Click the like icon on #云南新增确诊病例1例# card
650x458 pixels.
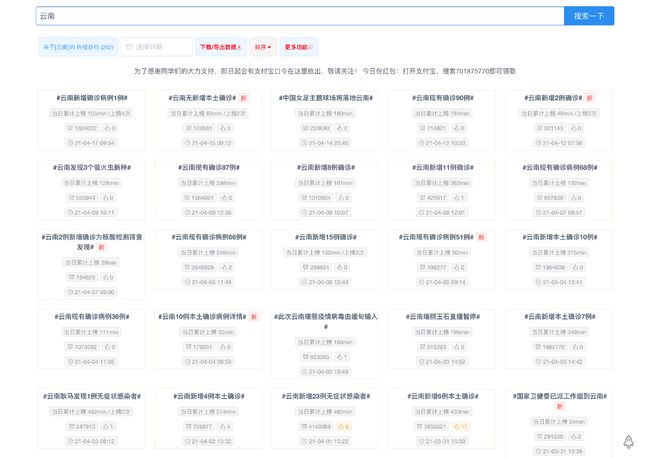107,128
